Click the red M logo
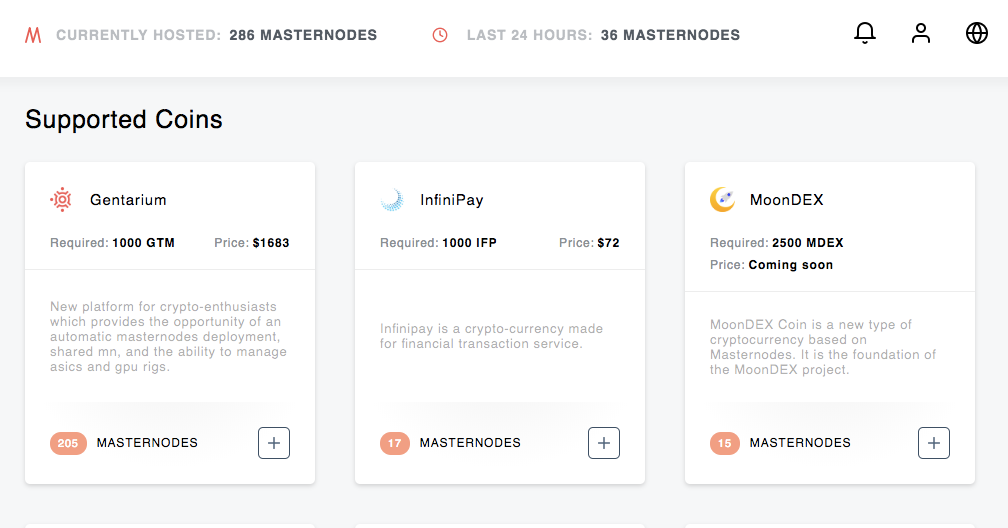This screenshot has height=528, width=1008. point(33,35)
